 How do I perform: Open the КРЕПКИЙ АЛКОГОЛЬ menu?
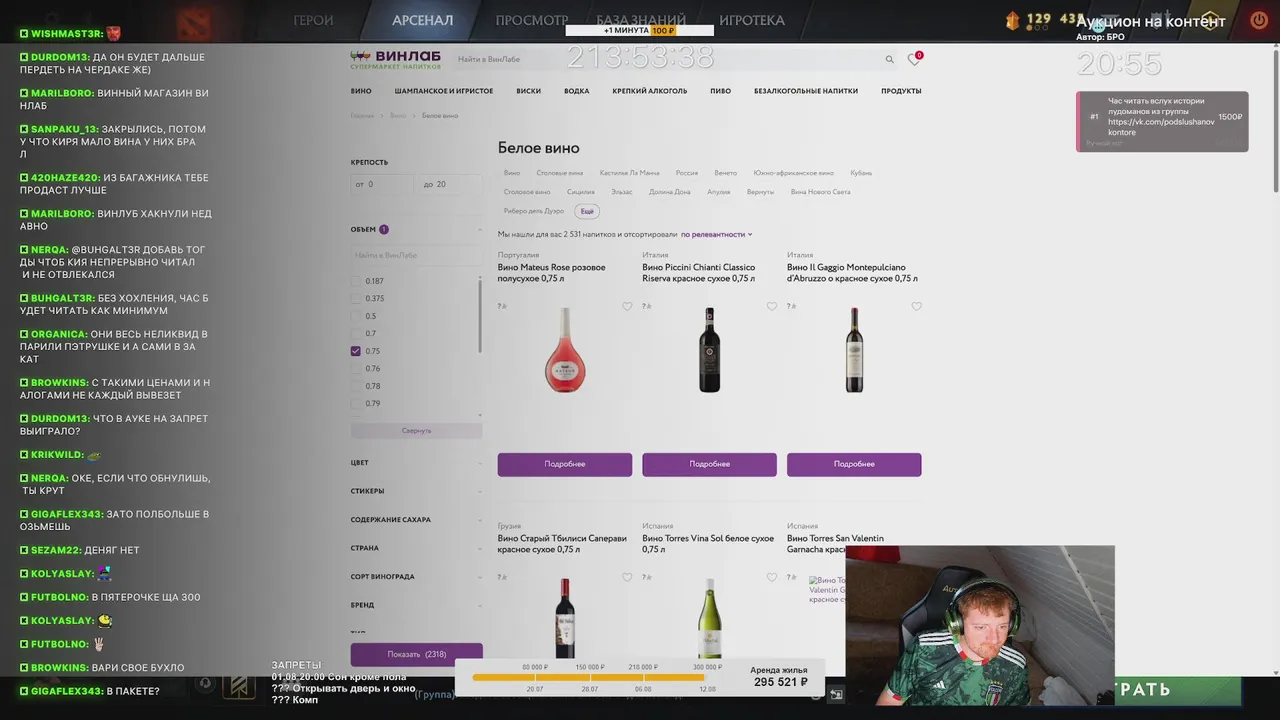pos(650,91)
